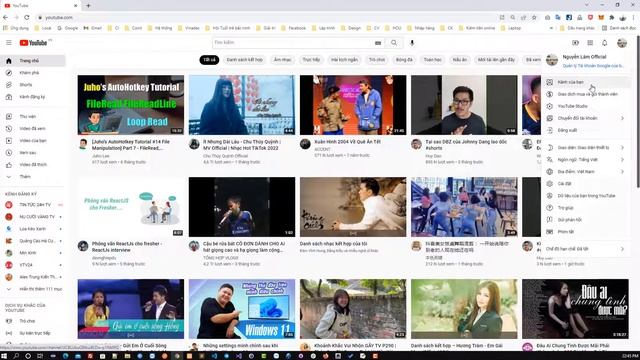Select the Trực tiếp filter chip
This screenshot has width=640, height=360.
pyautogui.click(x=311, y=60)
